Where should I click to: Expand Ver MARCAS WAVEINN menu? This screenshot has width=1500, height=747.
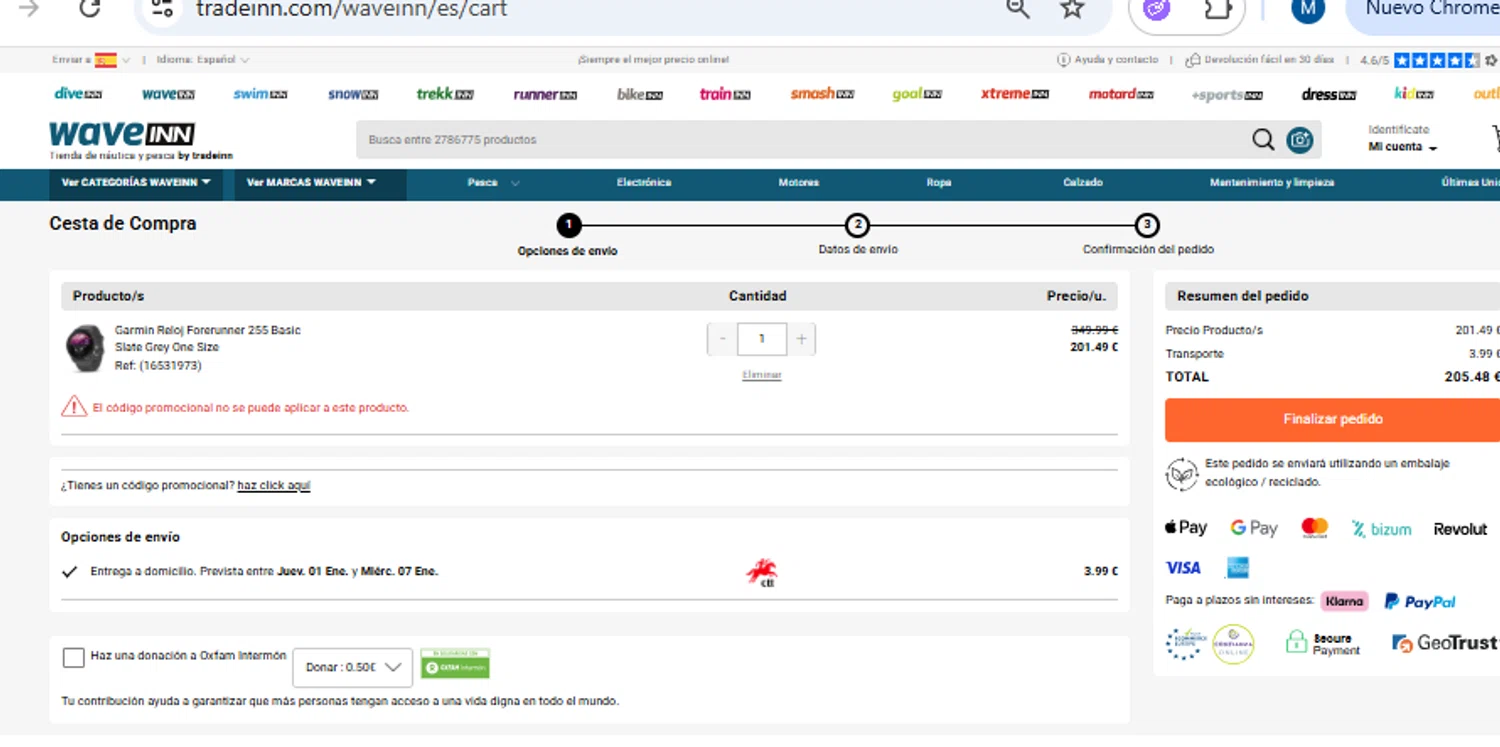tap(320, 183)
